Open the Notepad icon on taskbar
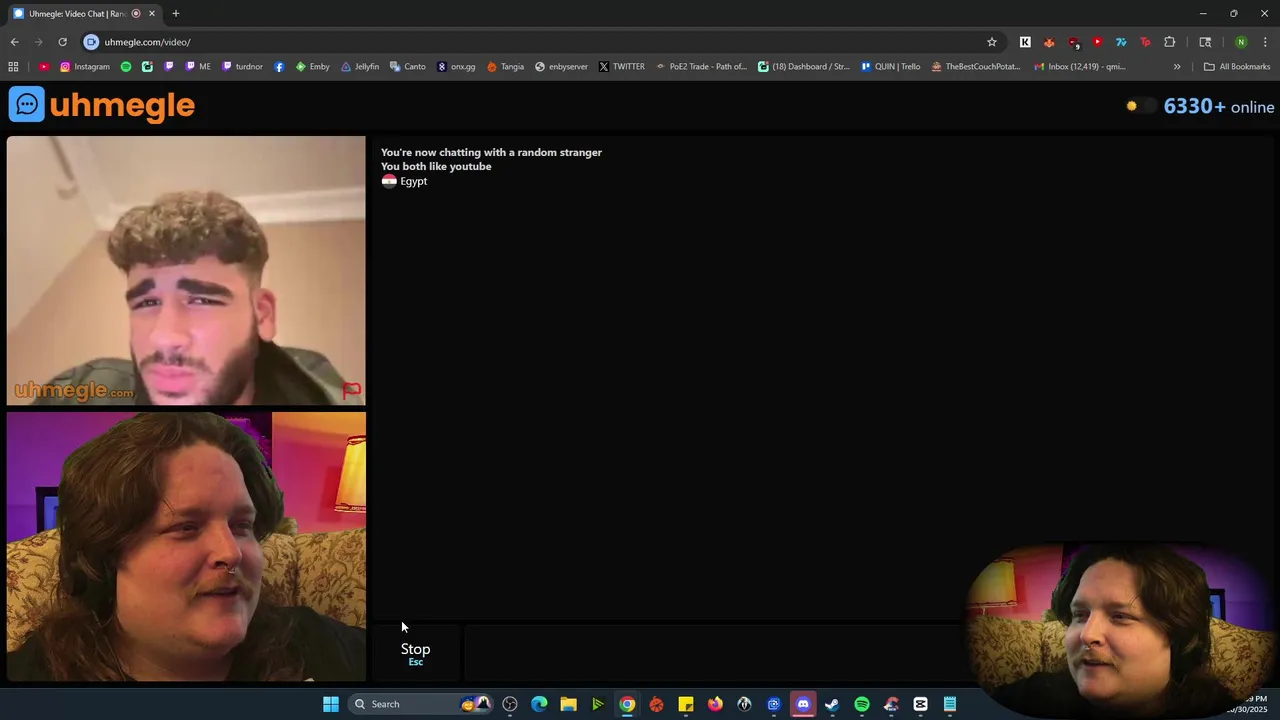 pos(950,704)
